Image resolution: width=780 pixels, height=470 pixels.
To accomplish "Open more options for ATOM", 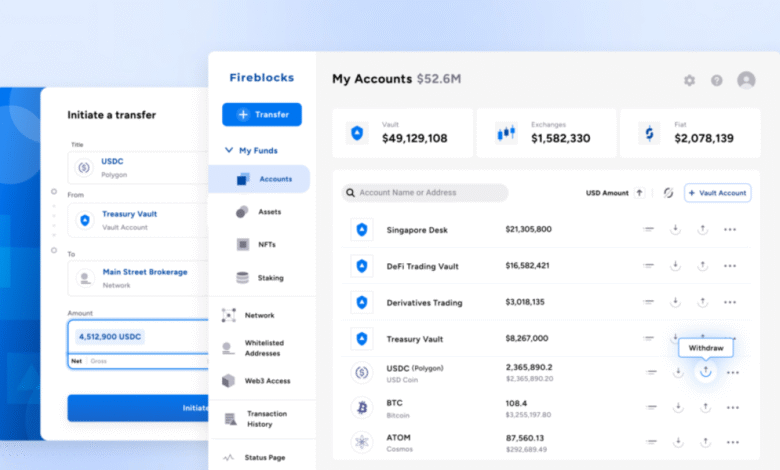I will (x=733, y=442).
